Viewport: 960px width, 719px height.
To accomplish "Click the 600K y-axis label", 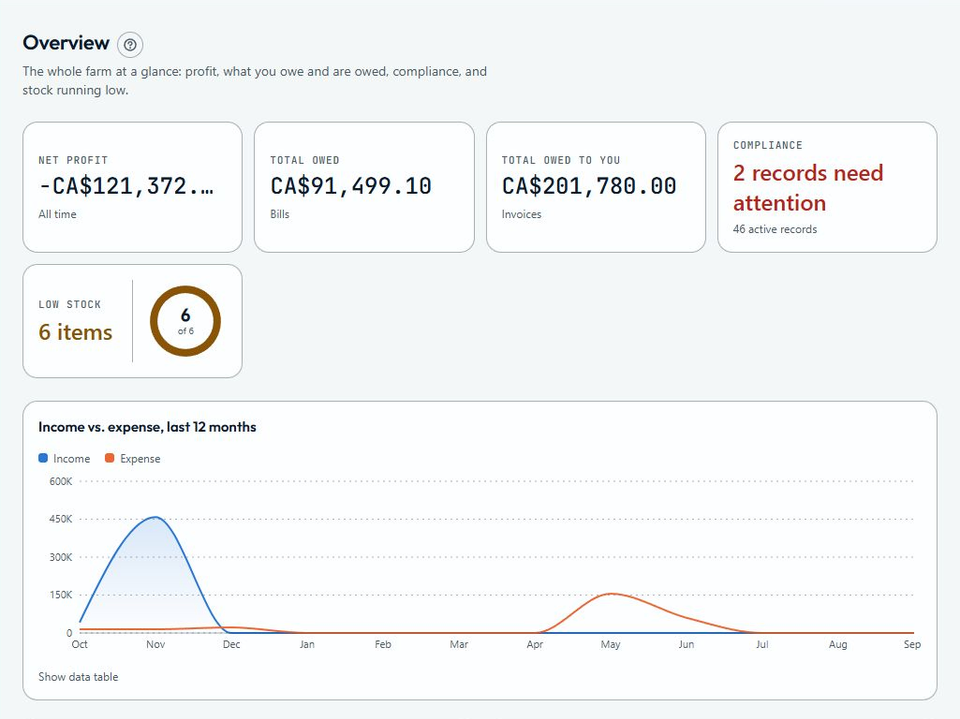I will (61, 481).
